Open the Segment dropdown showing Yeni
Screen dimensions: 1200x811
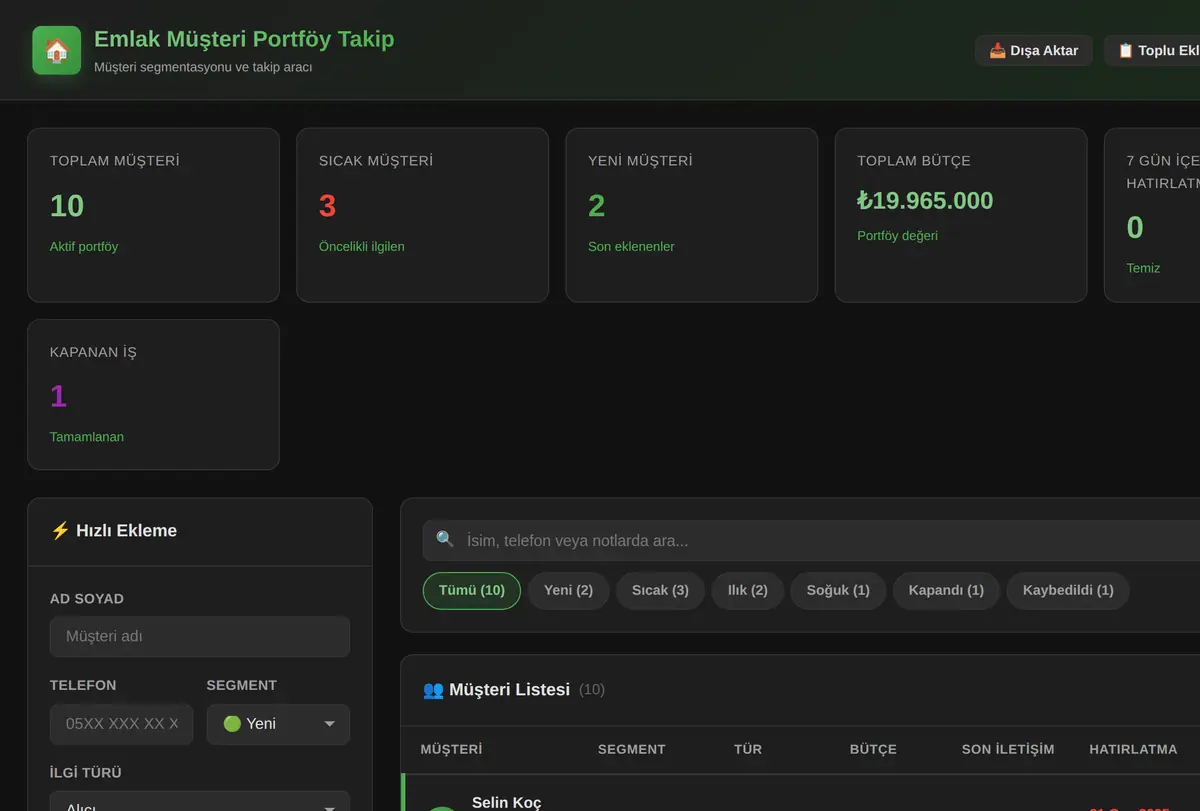coord(278,724)
